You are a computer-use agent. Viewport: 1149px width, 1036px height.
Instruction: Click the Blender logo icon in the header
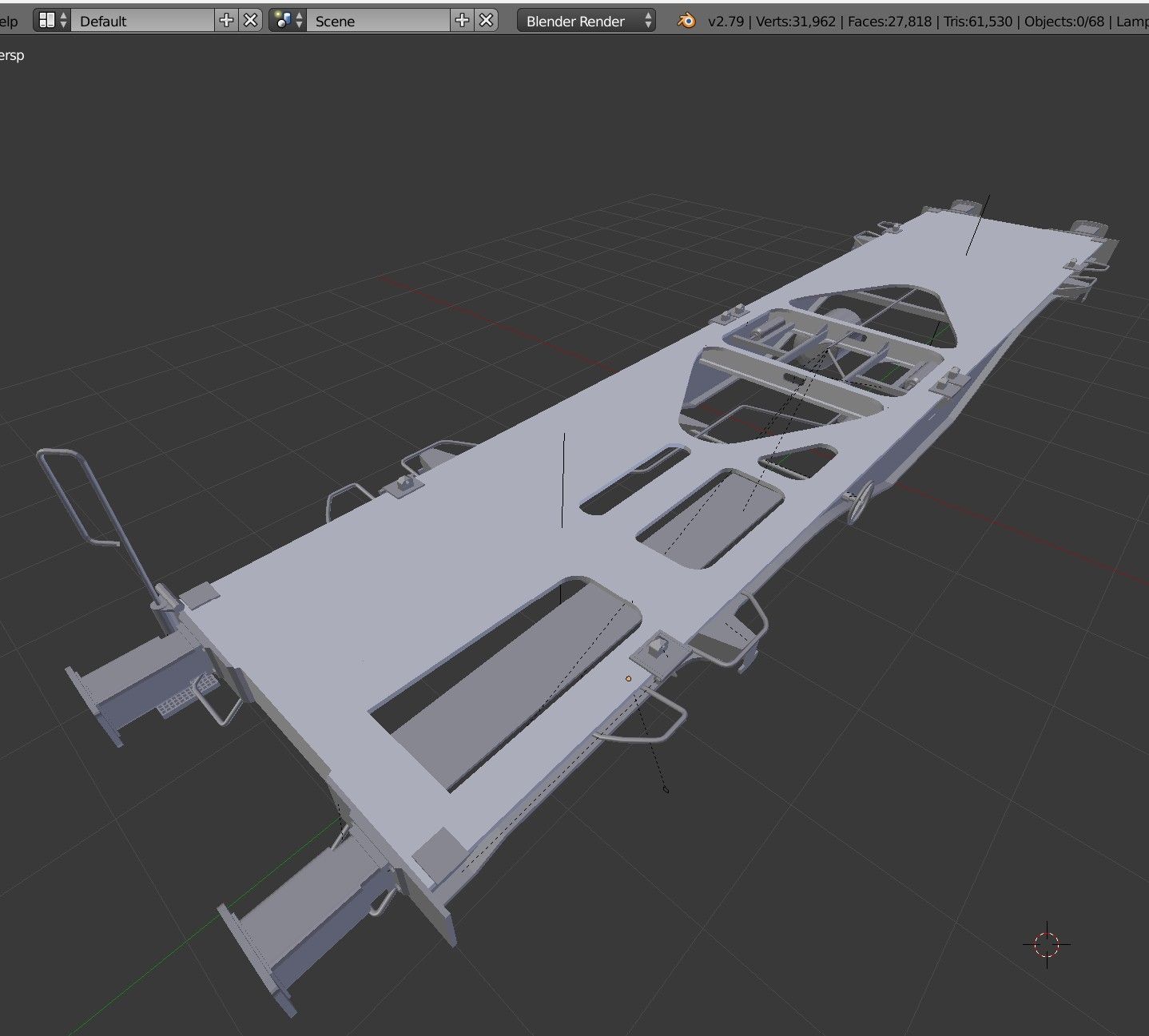point(686,21)
